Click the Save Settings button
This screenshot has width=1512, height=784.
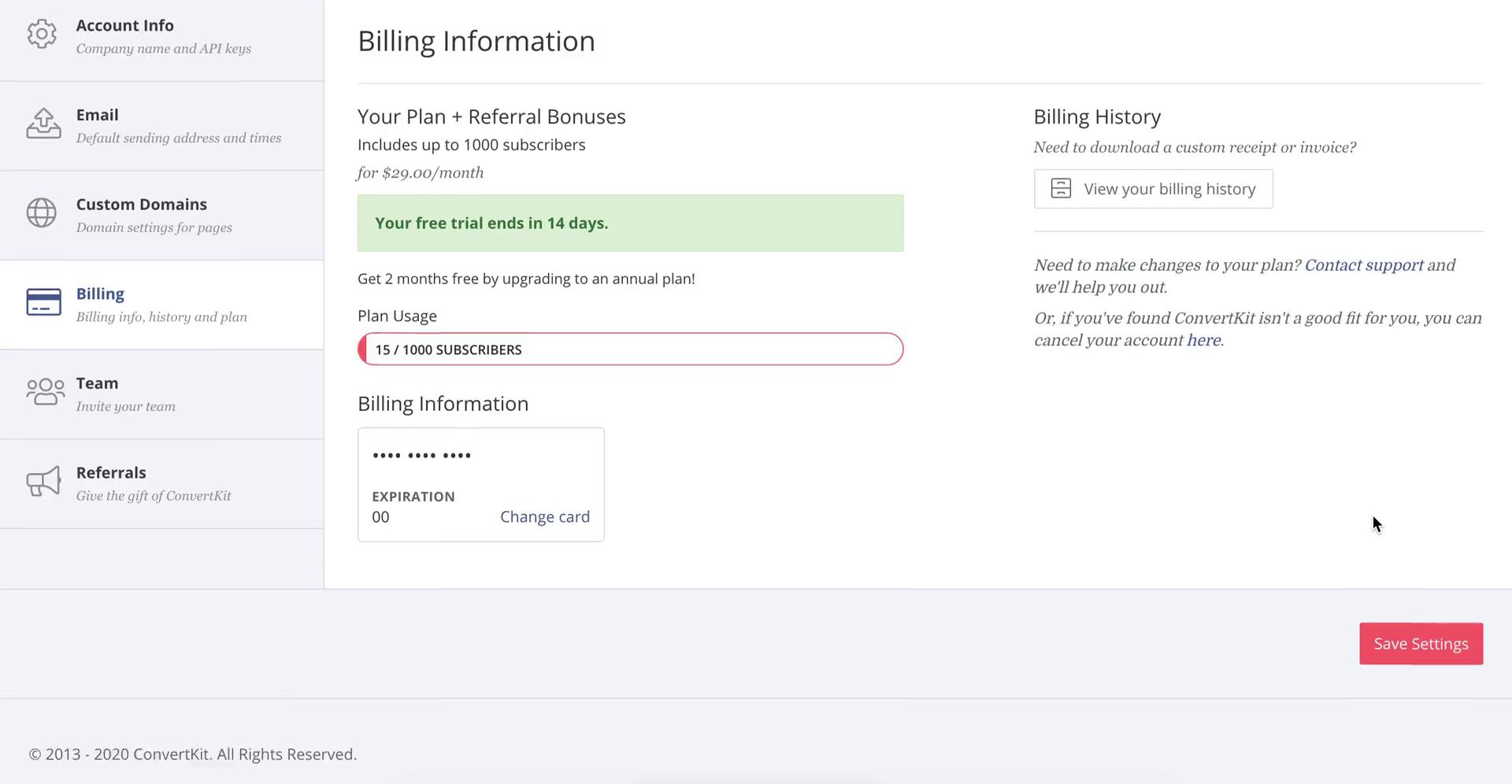(x=1421, y=644)
